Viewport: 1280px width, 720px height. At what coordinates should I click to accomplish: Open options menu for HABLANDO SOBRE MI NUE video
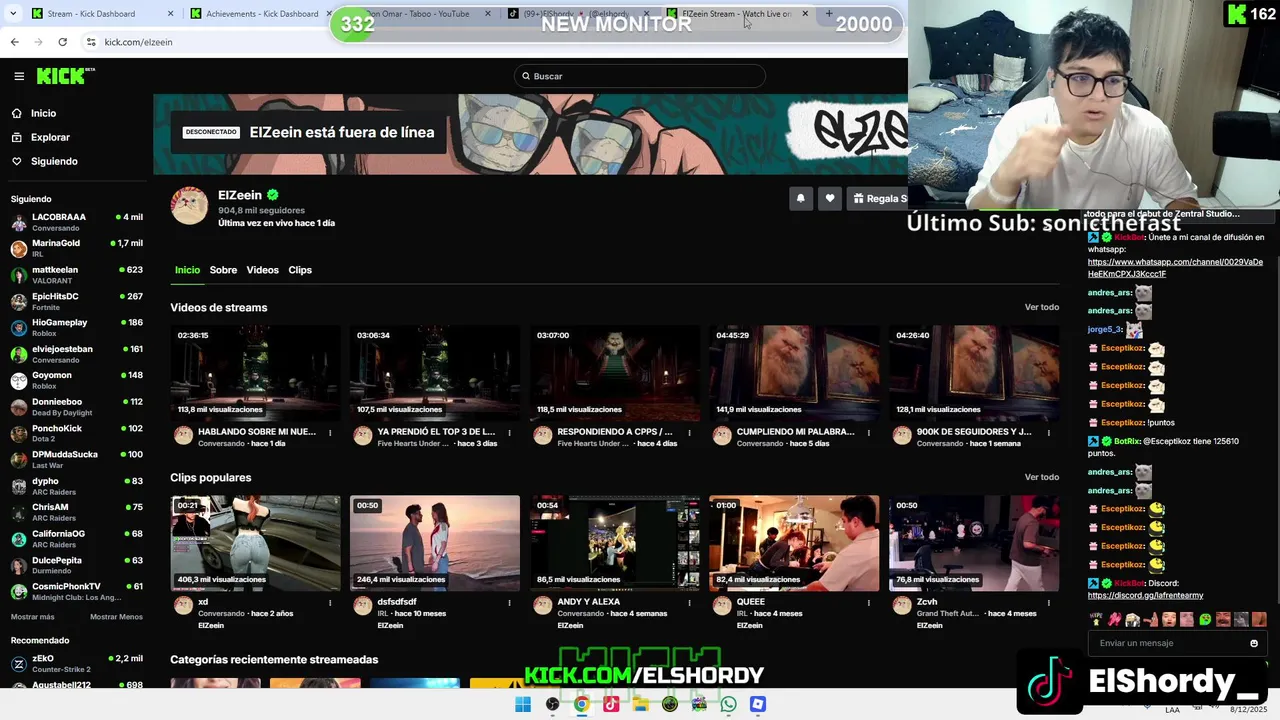click(329, 433)
